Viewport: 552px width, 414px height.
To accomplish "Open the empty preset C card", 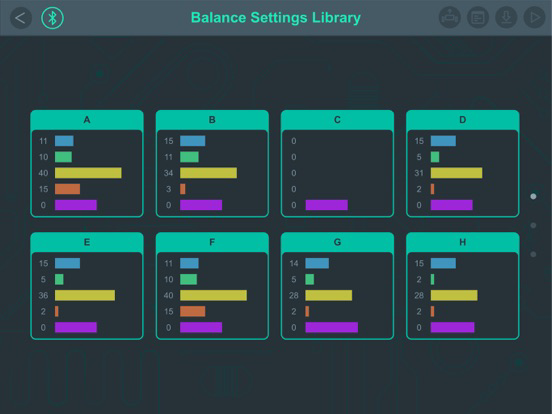I will (337, 164).
